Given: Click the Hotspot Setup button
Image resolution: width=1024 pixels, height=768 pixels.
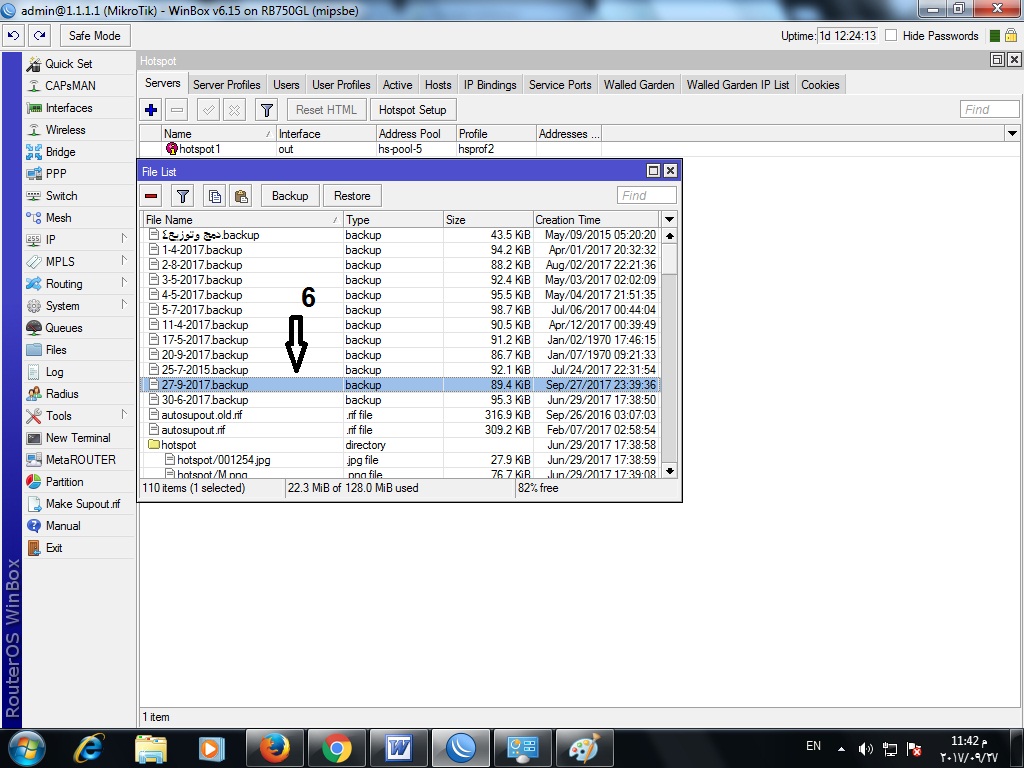Looking at the screenshot, I should pos(413,110).
